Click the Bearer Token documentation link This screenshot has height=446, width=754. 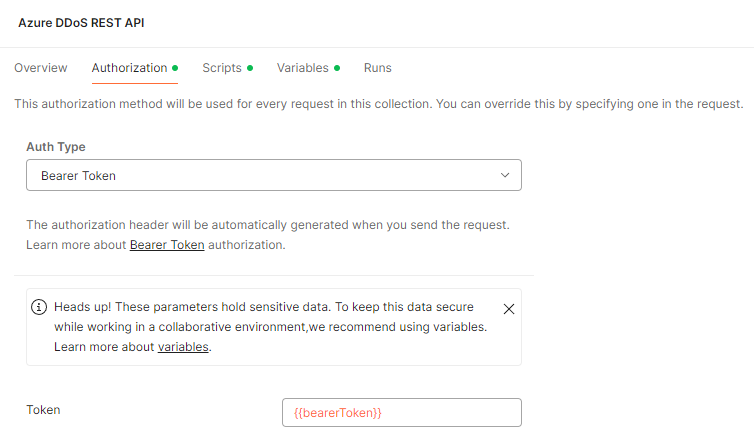pos(167,245)
